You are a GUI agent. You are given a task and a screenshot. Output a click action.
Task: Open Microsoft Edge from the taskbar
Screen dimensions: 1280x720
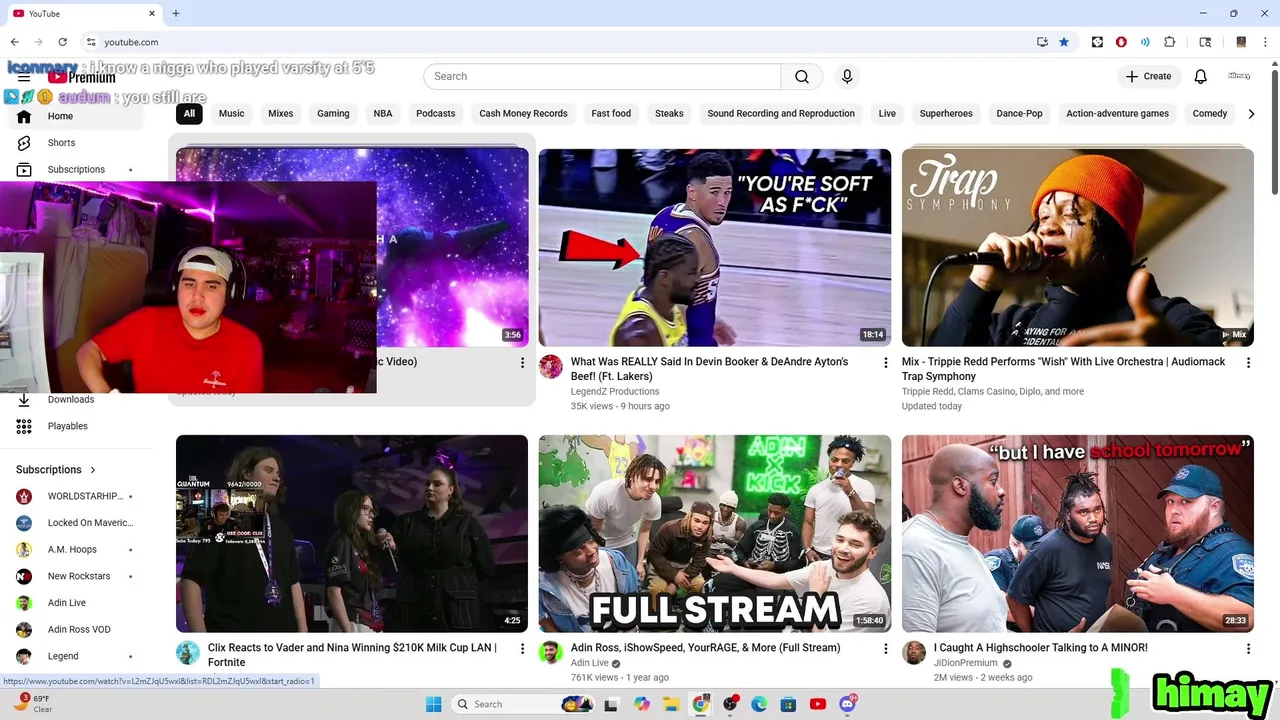(x=759, y=704)
